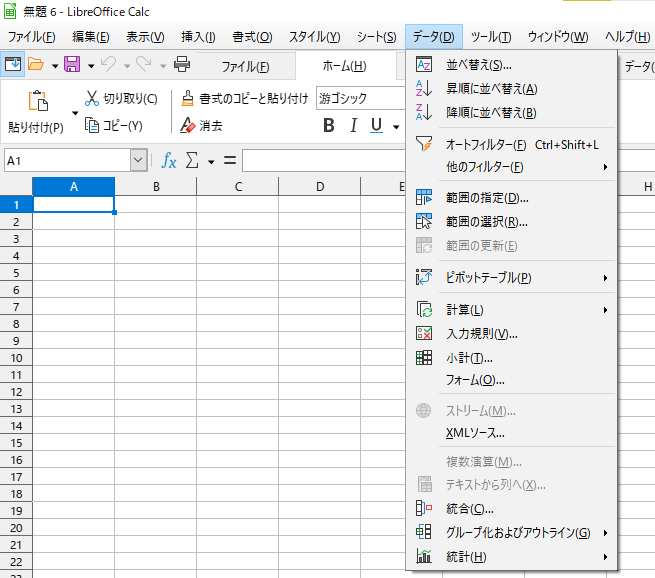Click the Consolidate (統合) icon
The height and width of the screenshot is (578, 655).
pyautogui.click(x=424, y=508)
